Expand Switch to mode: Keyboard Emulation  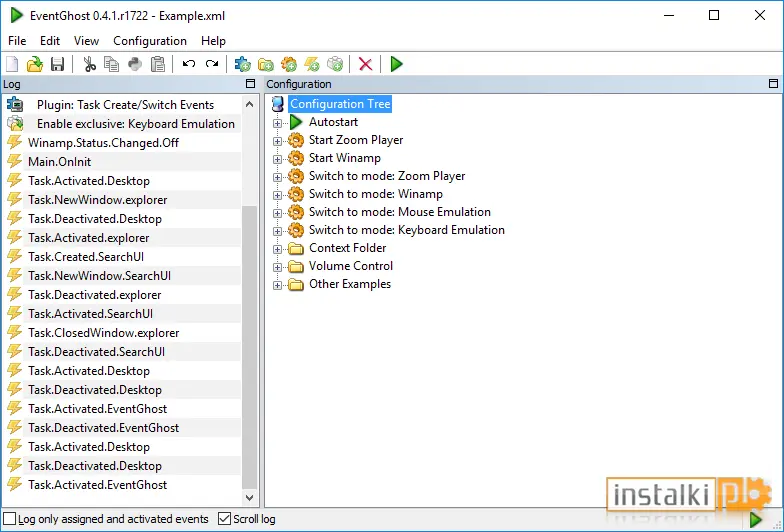(277, 230)
